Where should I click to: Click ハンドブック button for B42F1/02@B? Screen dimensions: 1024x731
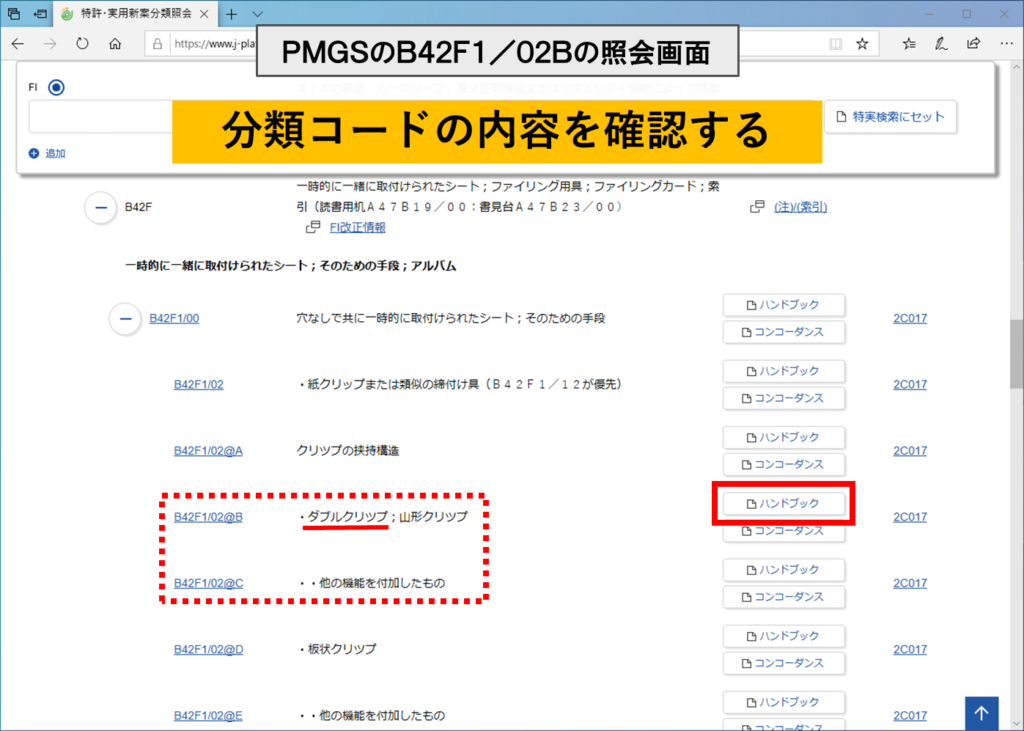tap(784, 503)
